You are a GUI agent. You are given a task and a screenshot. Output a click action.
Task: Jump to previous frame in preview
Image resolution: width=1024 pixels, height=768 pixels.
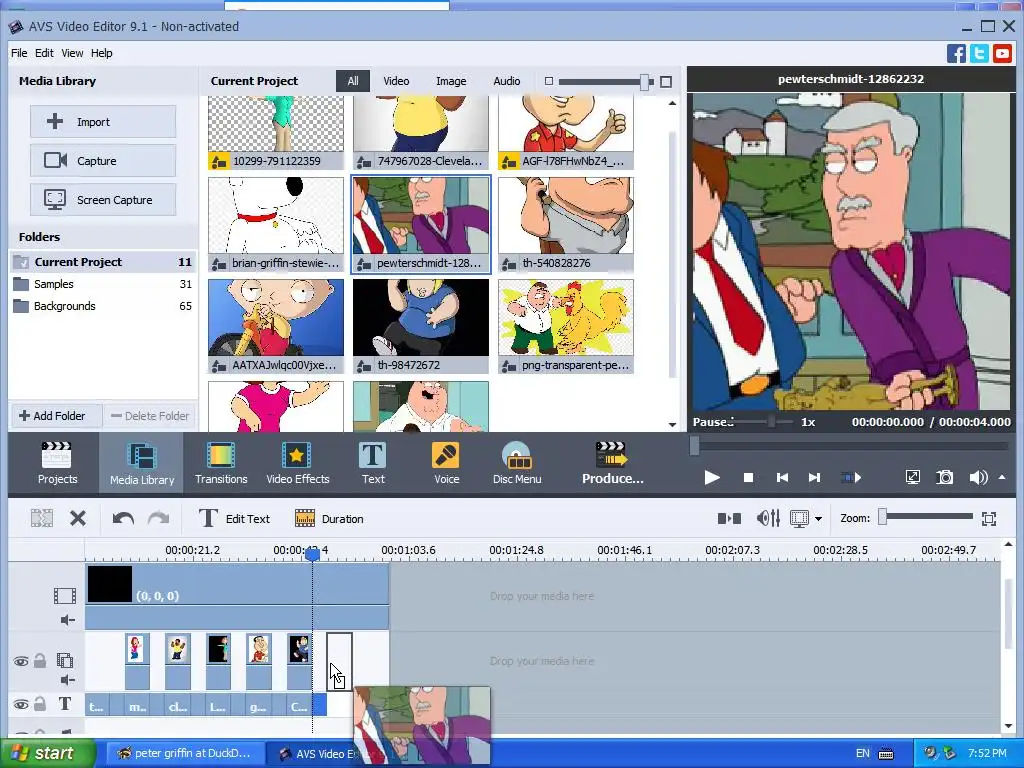coord(782,477)
